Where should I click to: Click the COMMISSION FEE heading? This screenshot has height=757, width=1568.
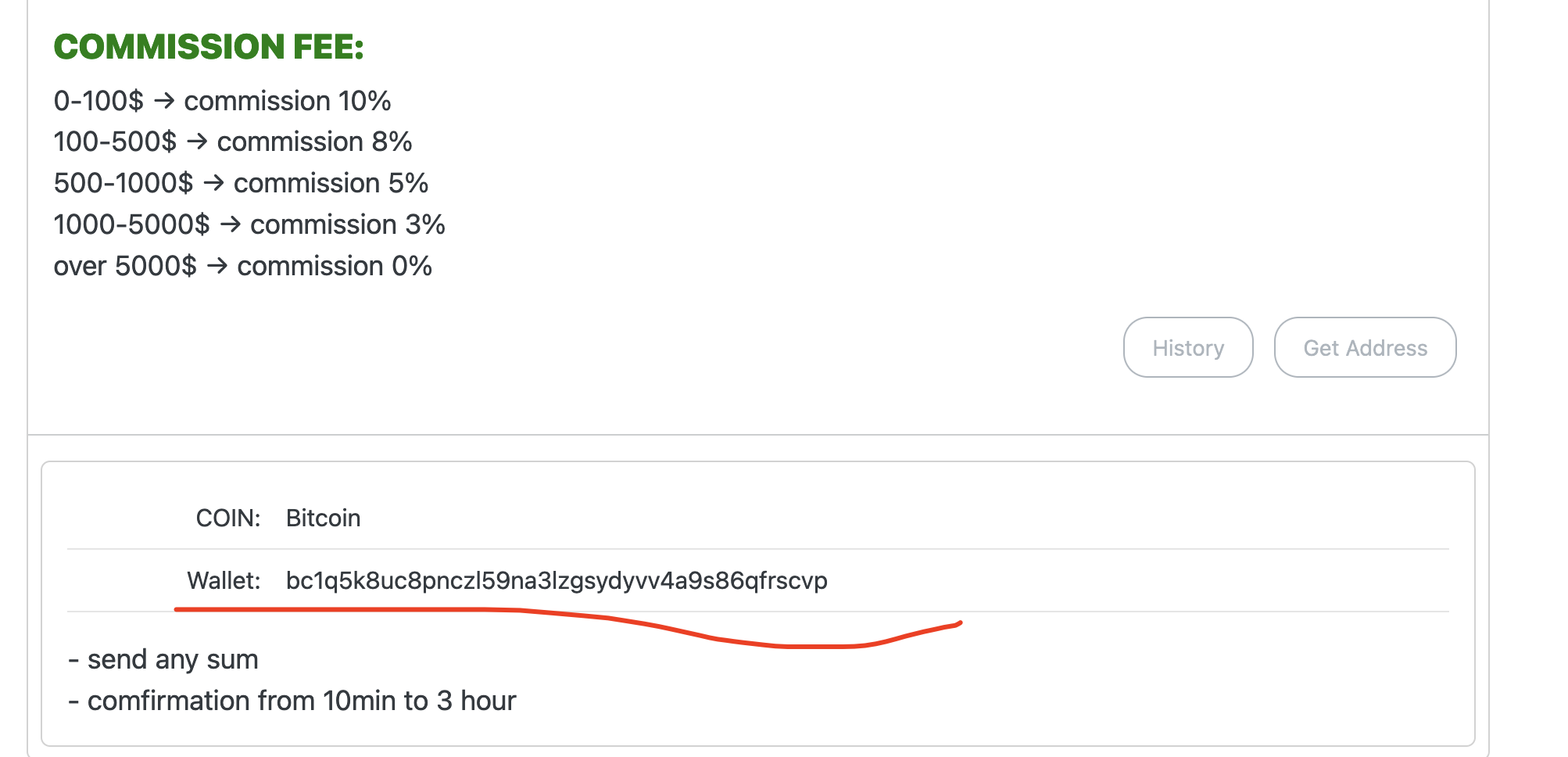click(209, 47)
